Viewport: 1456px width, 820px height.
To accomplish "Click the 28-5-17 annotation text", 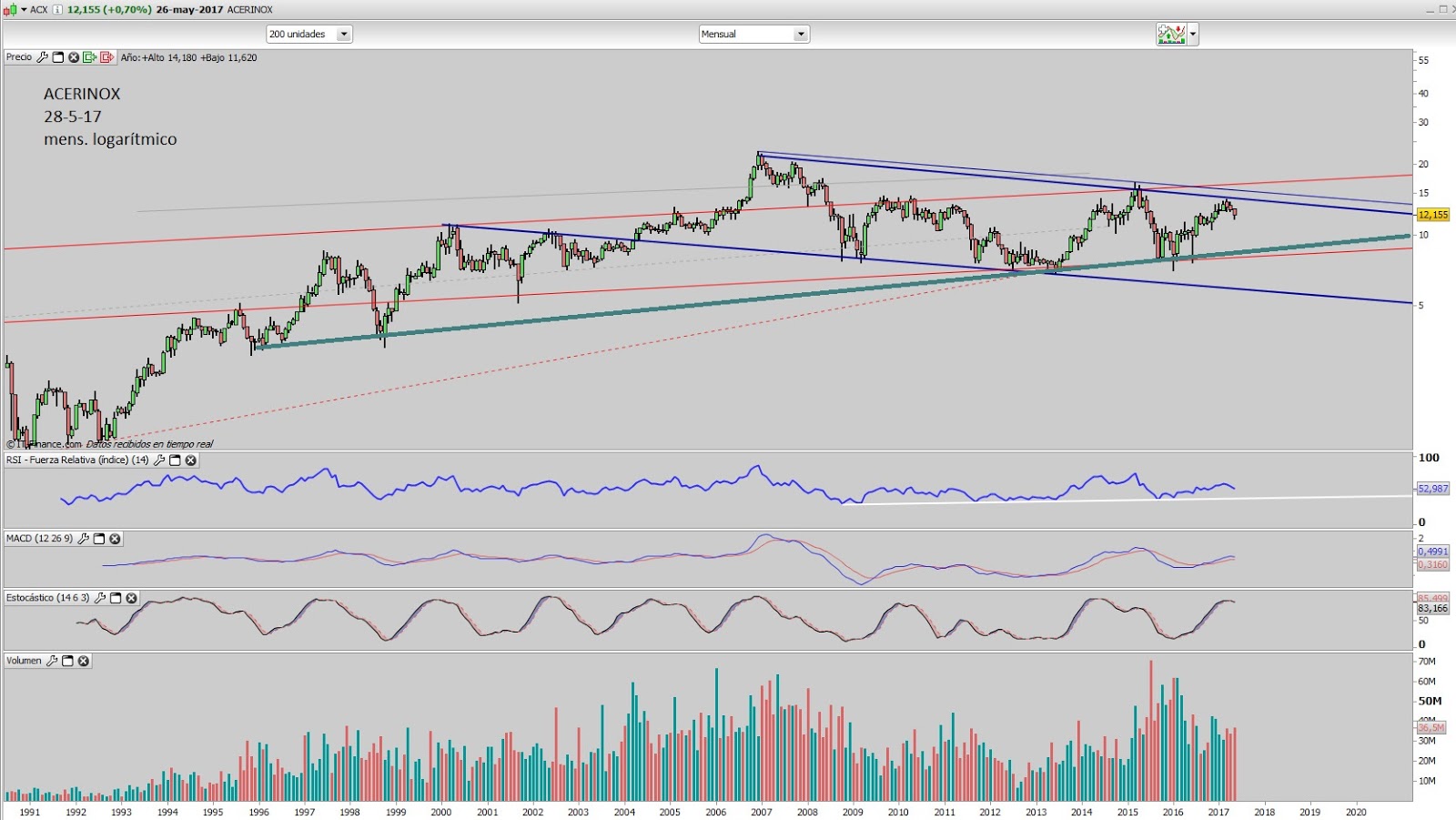I will point(73,116).
